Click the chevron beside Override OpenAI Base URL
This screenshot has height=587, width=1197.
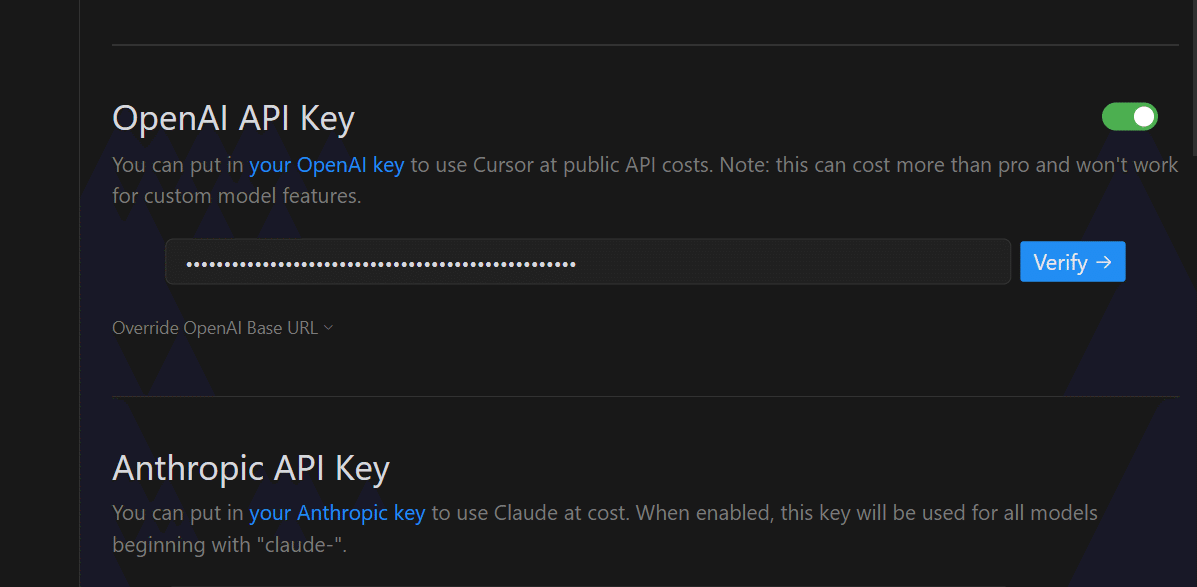click(x=329, y=328)
